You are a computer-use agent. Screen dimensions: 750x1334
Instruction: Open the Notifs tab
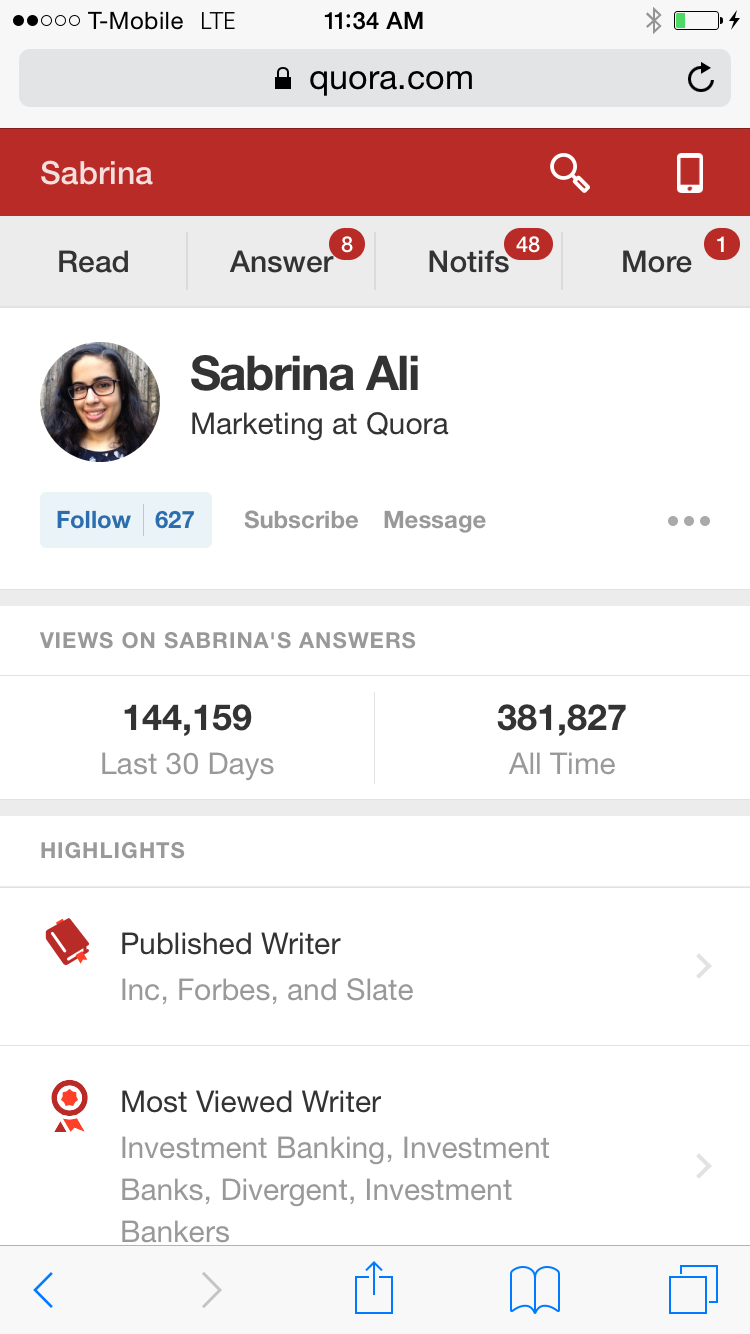click(468, 262)
